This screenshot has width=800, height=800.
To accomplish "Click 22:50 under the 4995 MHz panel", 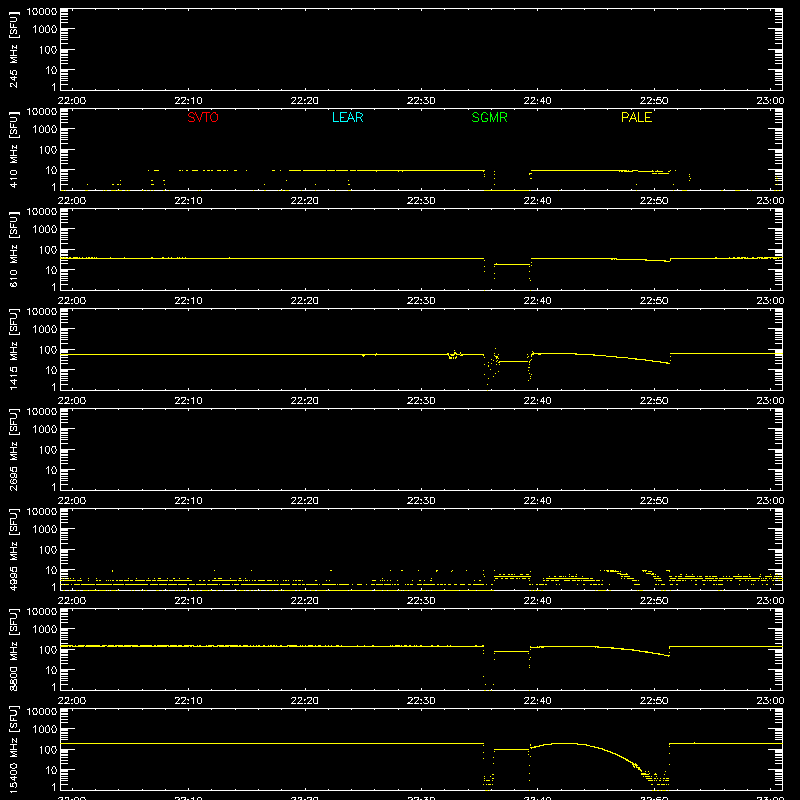I will [x=654, y=601].
